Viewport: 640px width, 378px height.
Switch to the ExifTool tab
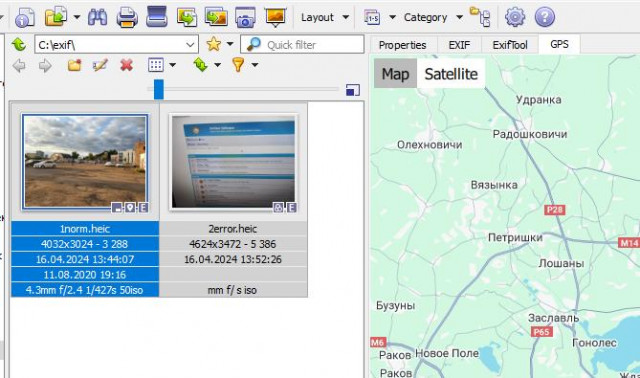[x=510, y=45]
